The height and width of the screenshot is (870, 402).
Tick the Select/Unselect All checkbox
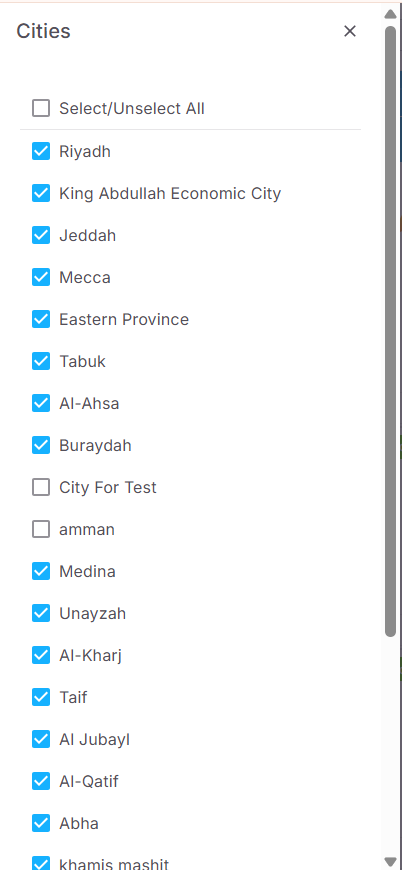point(41,108)
